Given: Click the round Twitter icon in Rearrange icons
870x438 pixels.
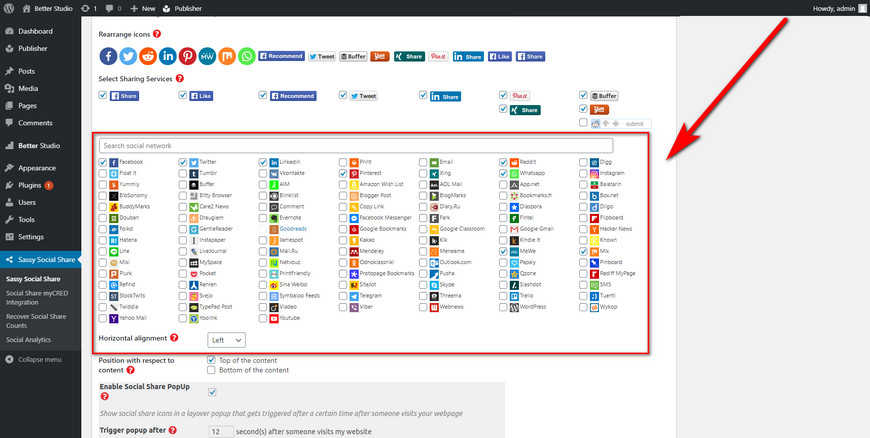Looking at the screenshot, I should point(128,56).
